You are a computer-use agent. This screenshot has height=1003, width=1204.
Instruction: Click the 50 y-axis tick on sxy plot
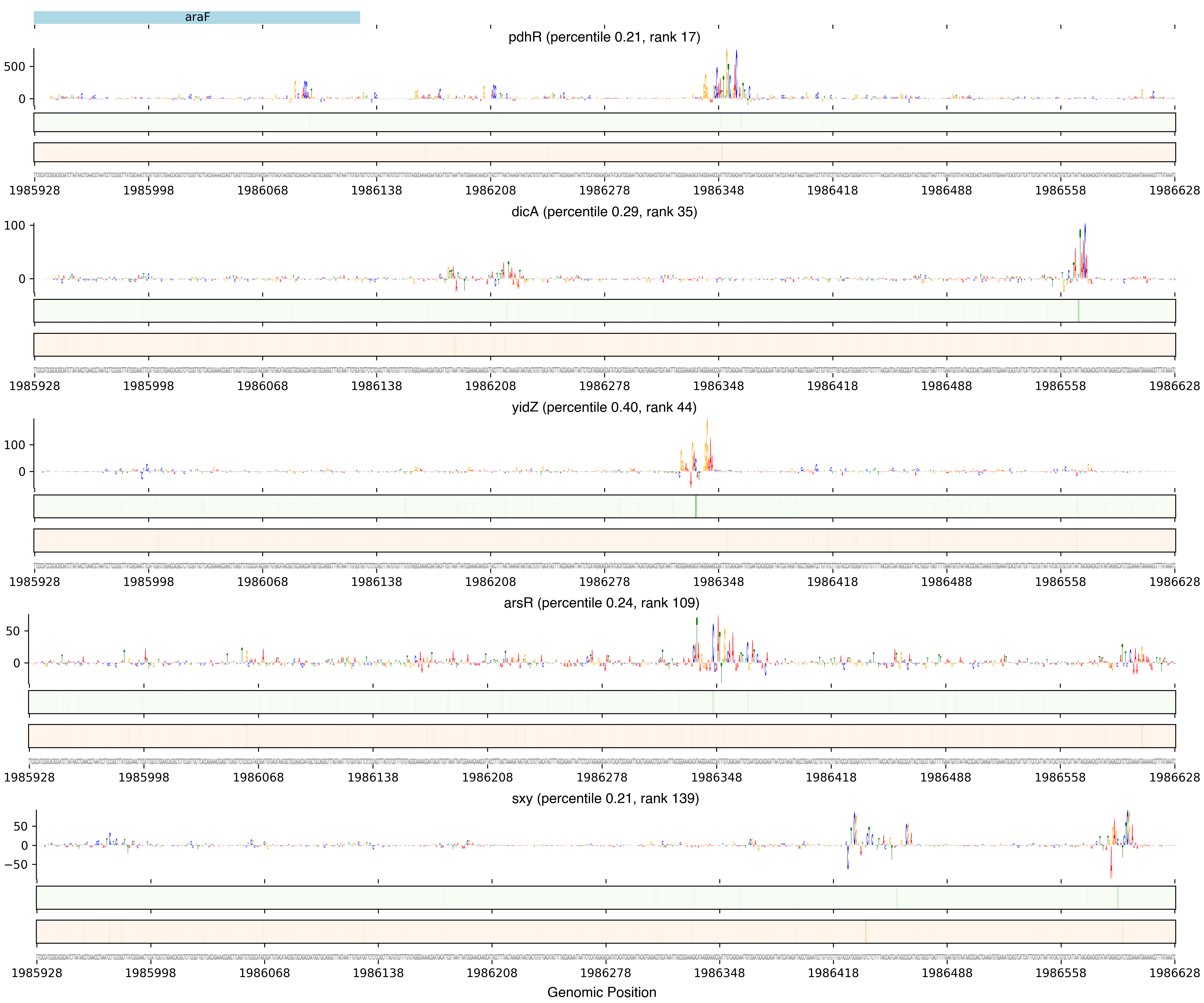coord(21,826)
